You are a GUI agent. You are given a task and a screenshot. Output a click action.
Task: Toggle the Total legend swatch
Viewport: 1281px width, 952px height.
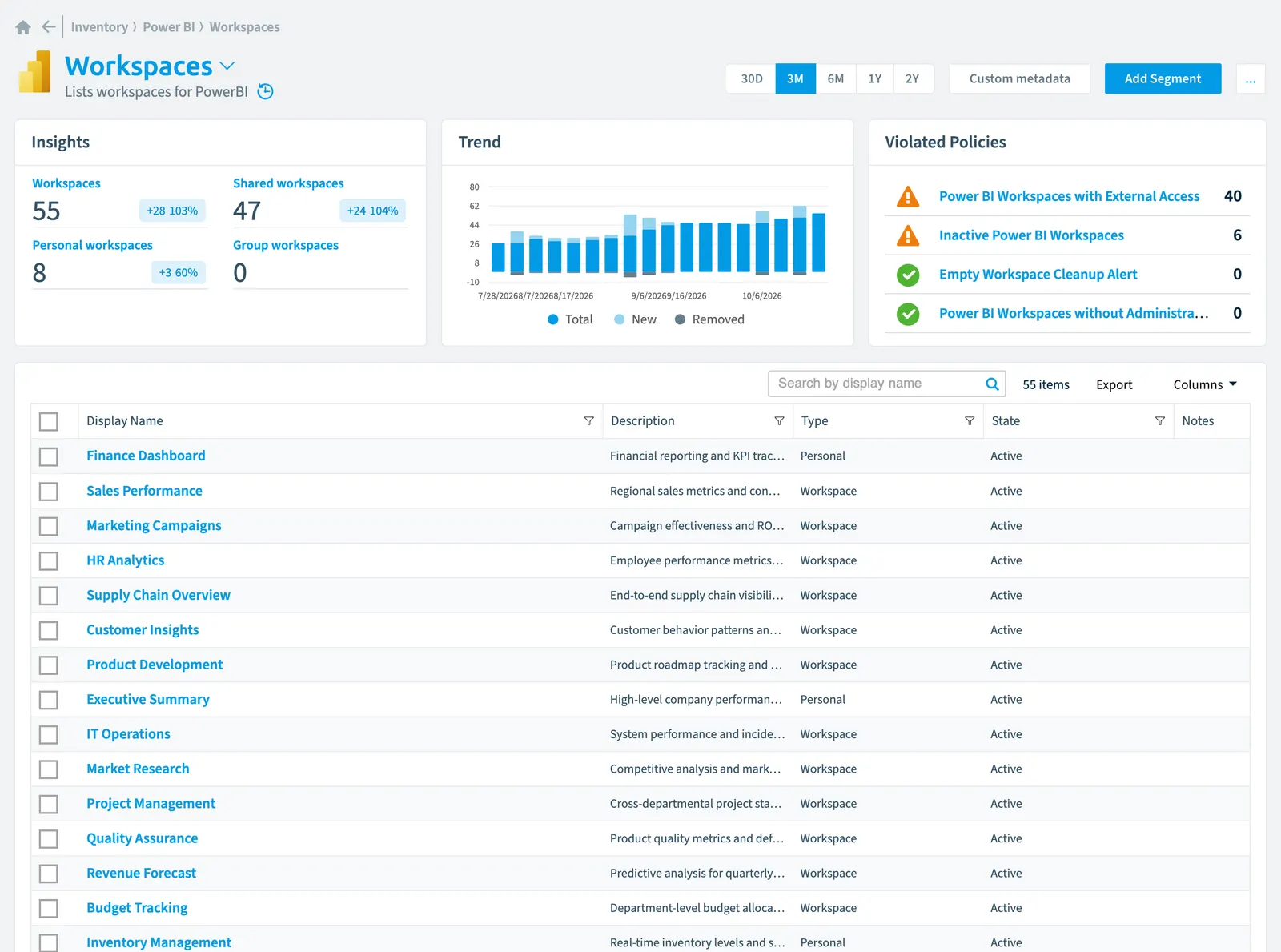click(x=552, y=319)
